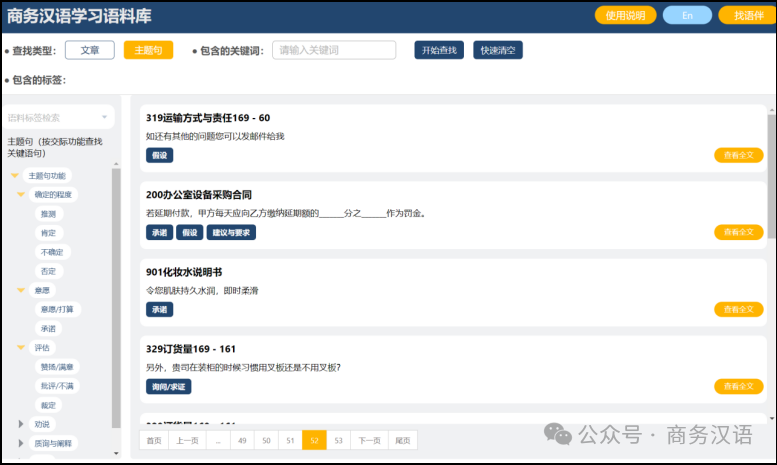777x465 pixels.
Task: Select the 赞扬/满意 tag in tree
Action: click(56, 367)
